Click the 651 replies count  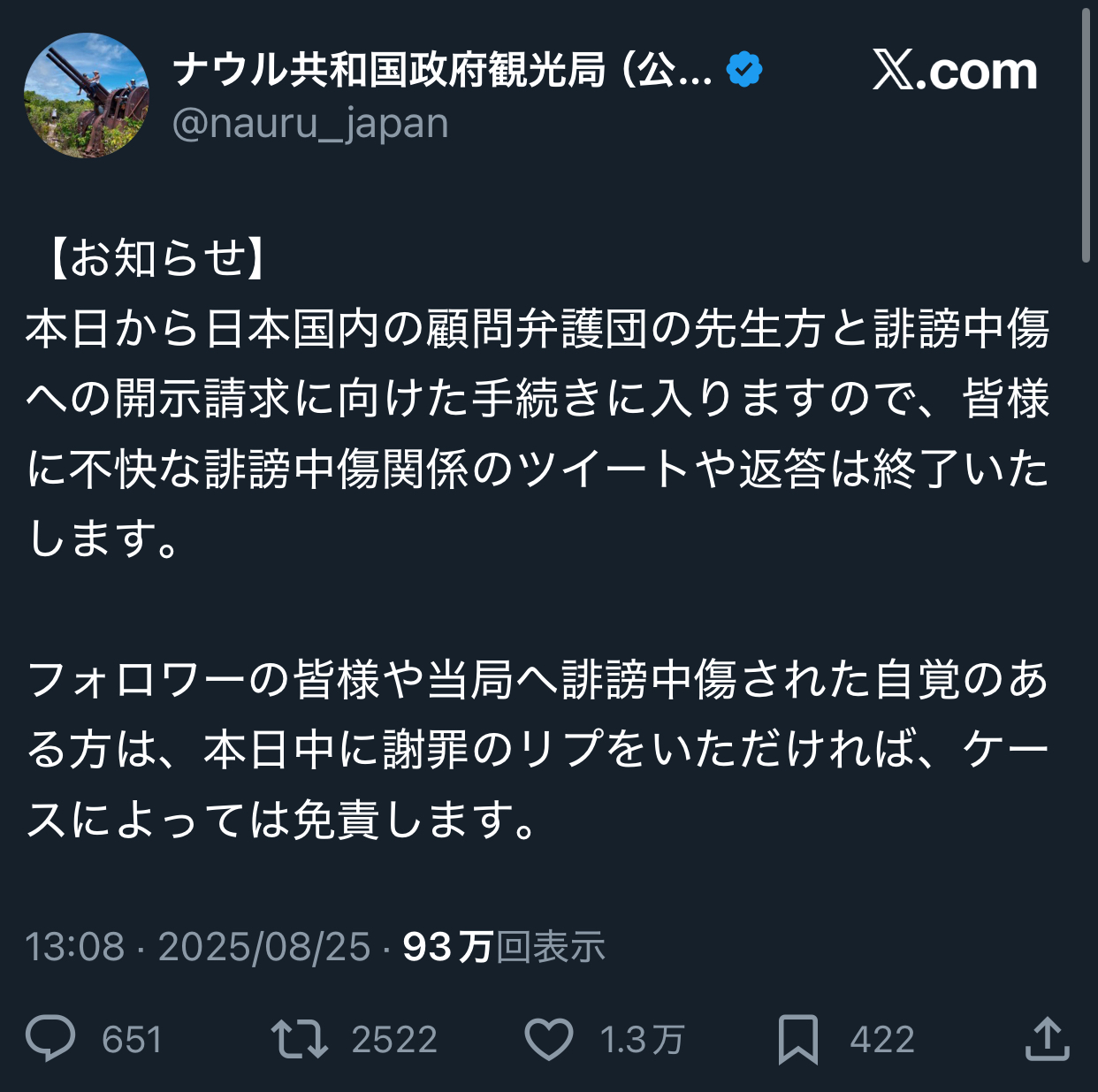[x=132, y=1040]
